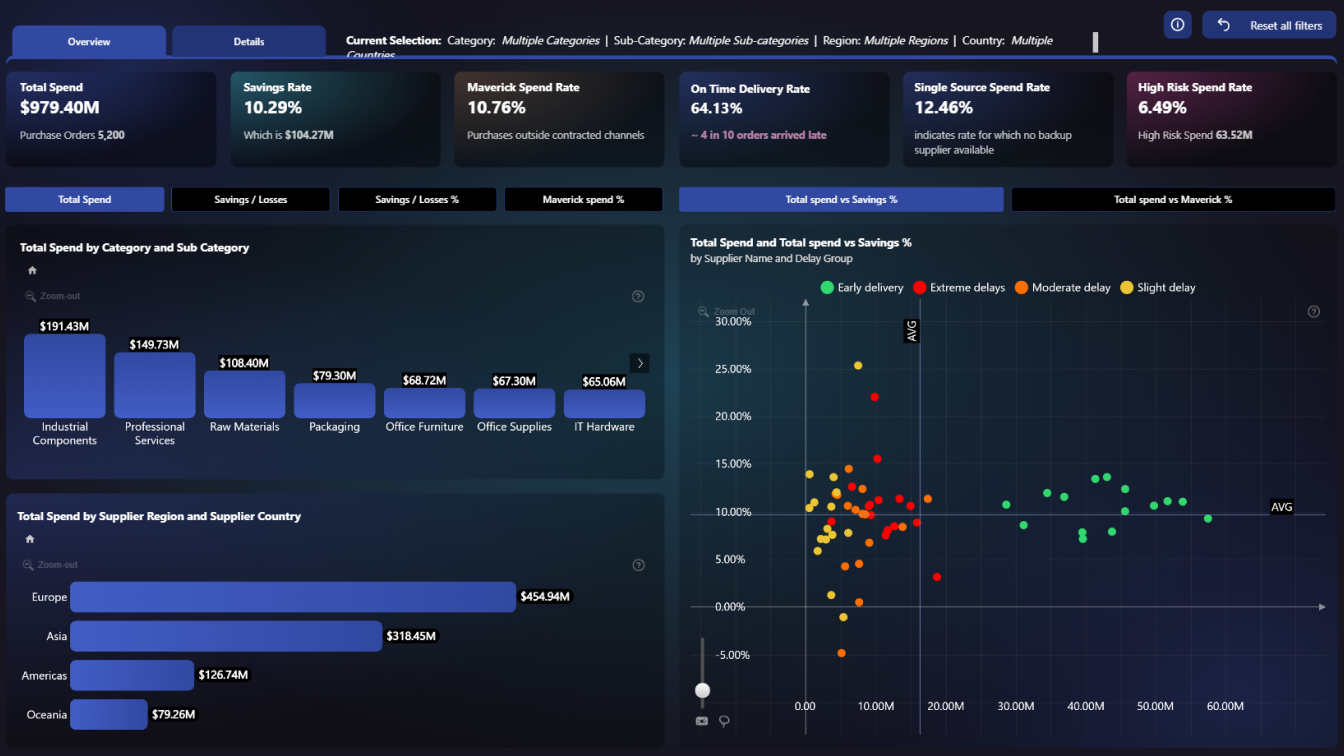Click the home icon in the Category chart

(x=32, y=270)
